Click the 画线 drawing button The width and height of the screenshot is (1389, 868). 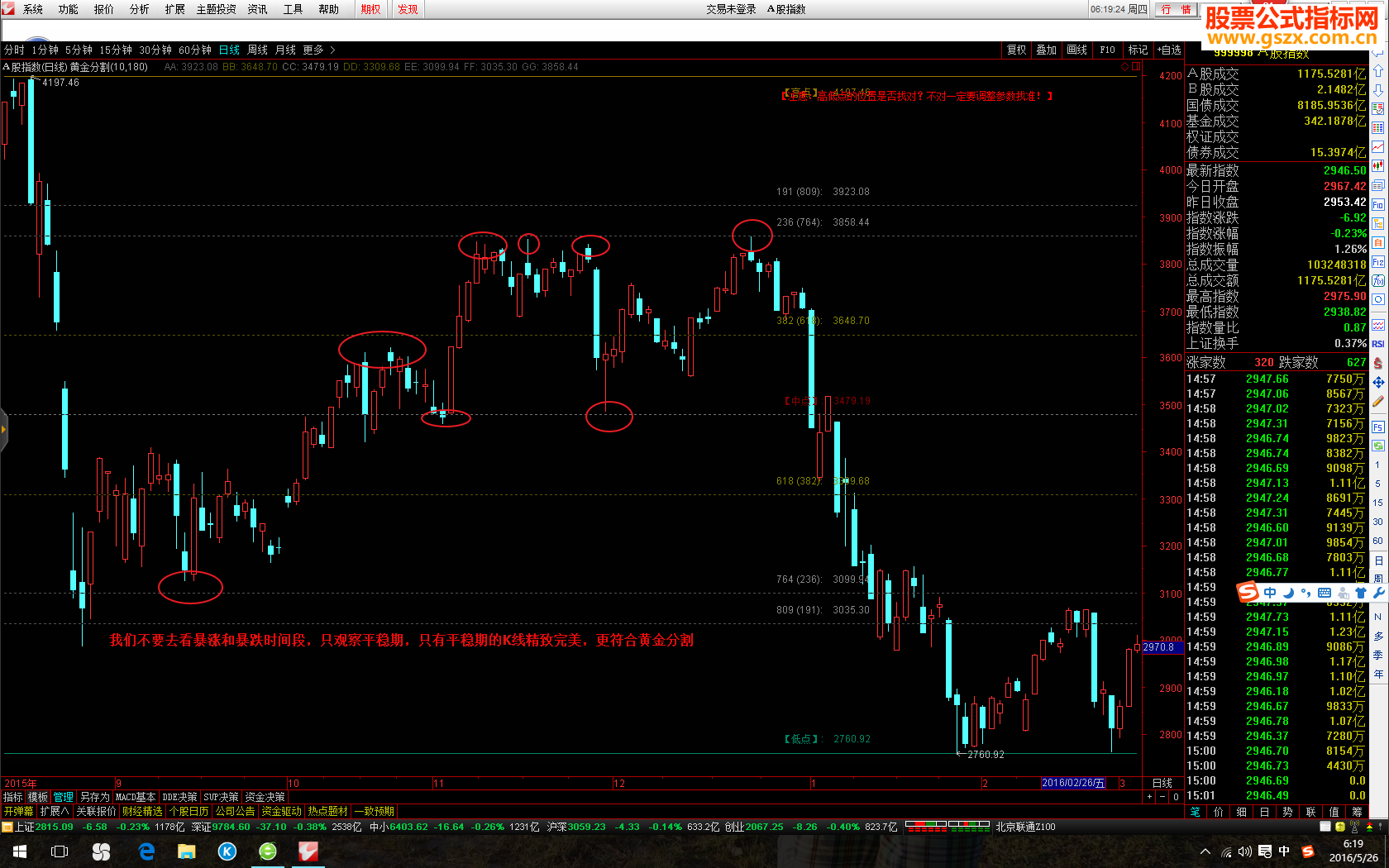[x=1077, y=50]
